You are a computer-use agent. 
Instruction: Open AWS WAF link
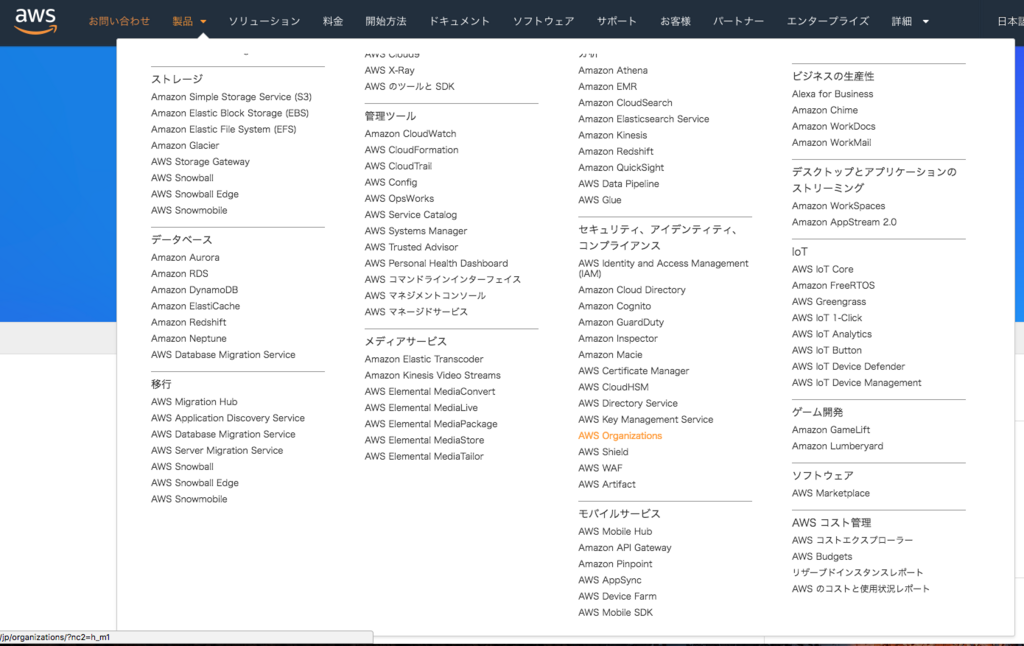pyautogui.click(x=600, y=468)
